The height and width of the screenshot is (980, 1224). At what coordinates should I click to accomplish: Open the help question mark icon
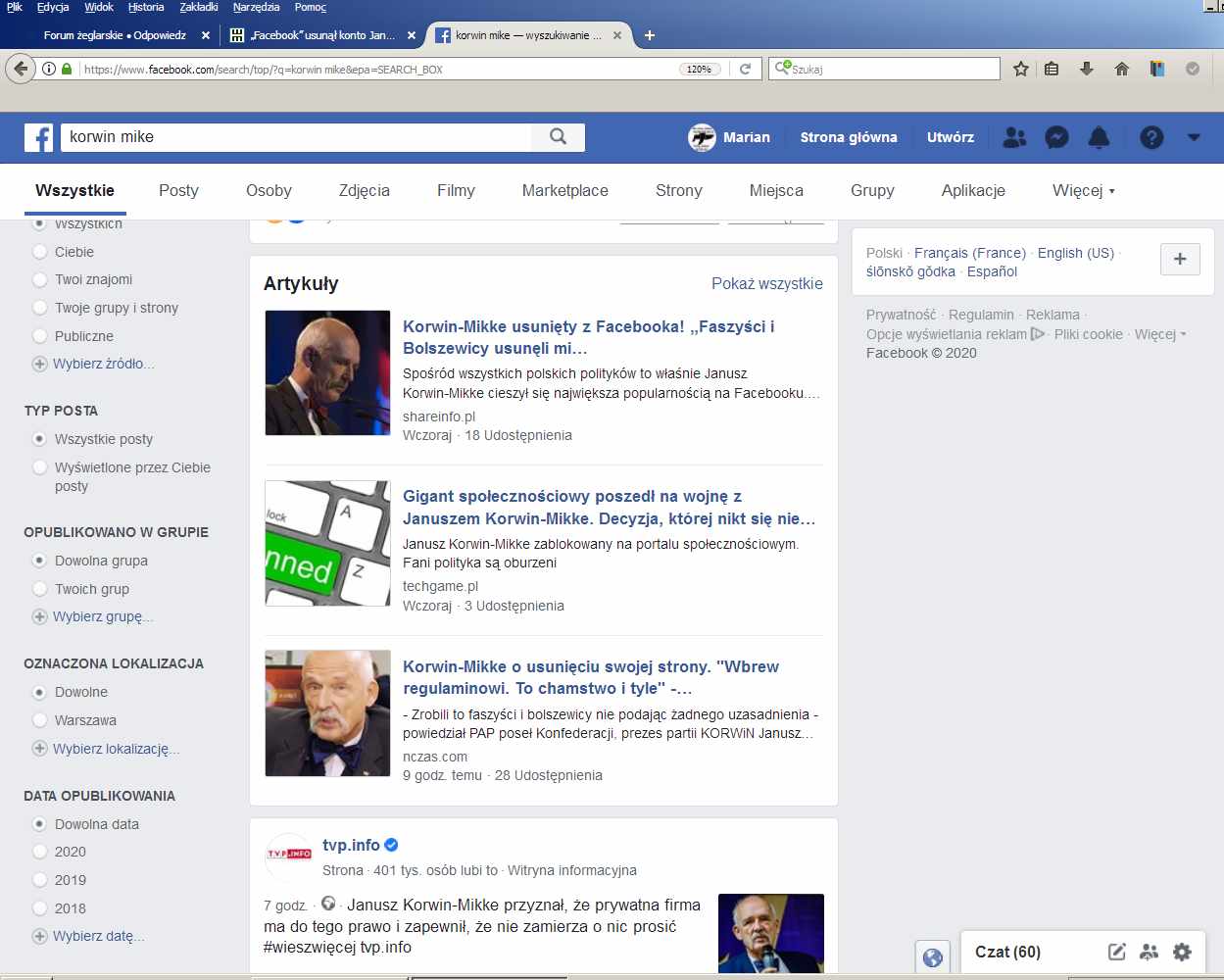1151,137
